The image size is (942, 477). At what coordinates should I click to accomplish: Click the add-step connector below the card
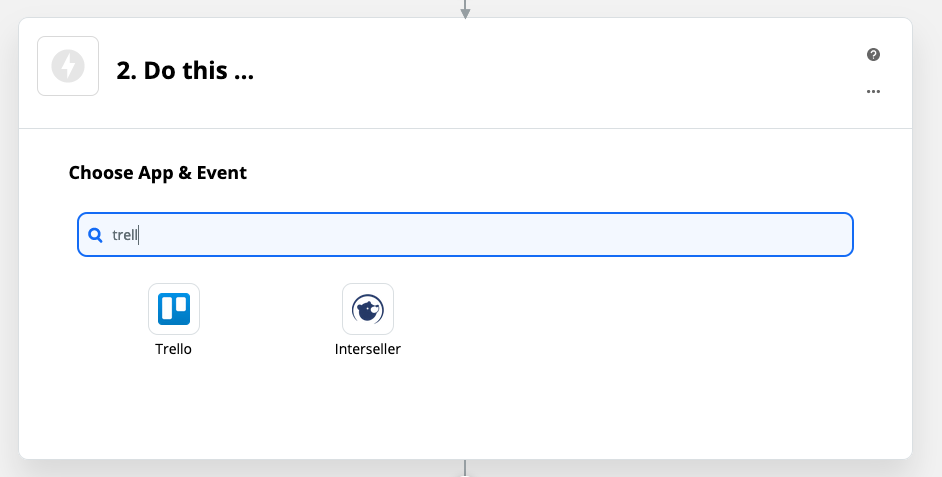tap(464, 469)
